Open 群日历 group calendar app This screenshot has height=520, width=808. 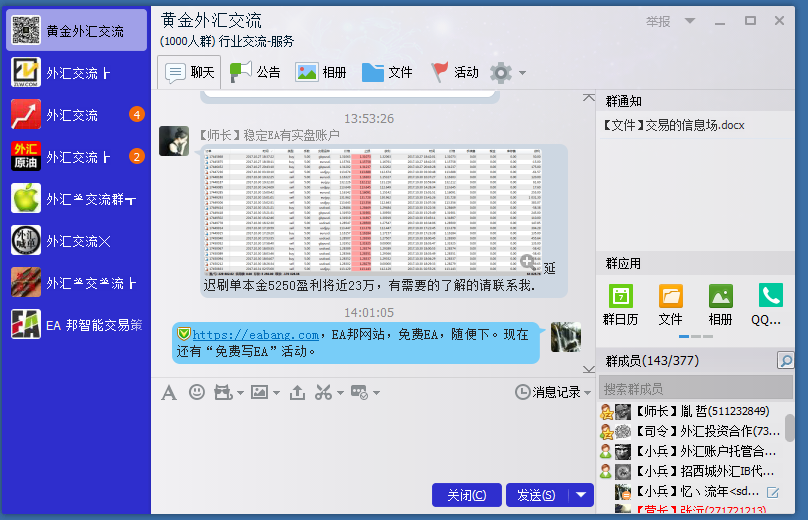click(x=620, y=304)
